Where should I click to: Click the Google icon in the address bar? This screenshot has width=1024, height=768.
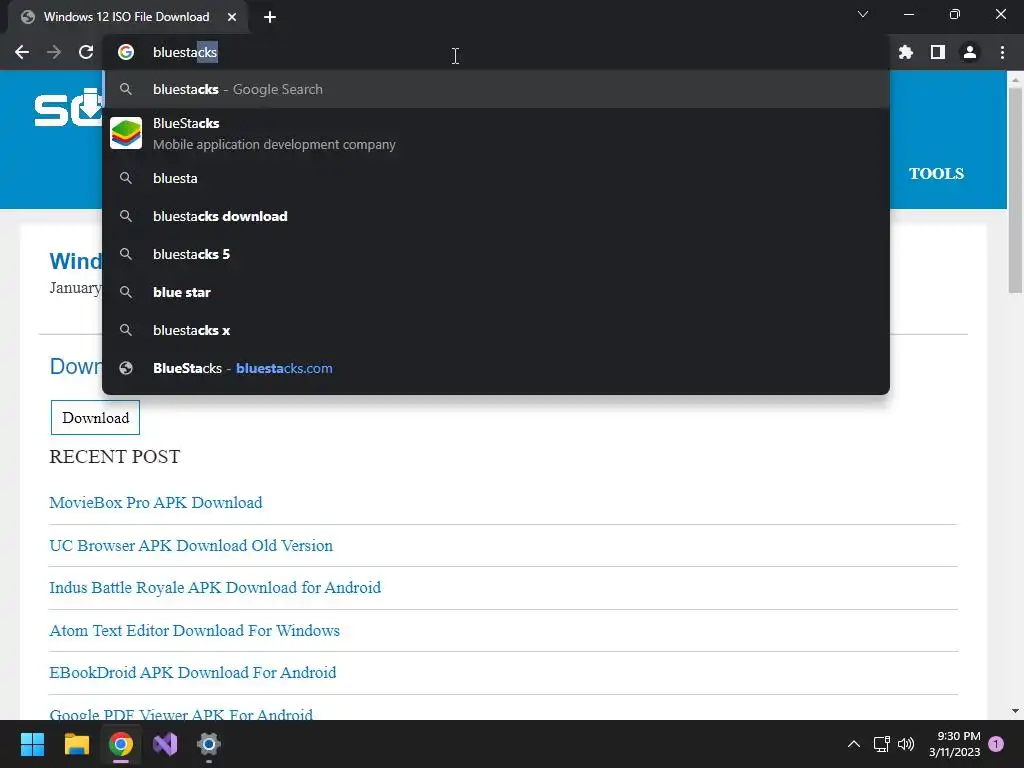(x=126, y=52)
